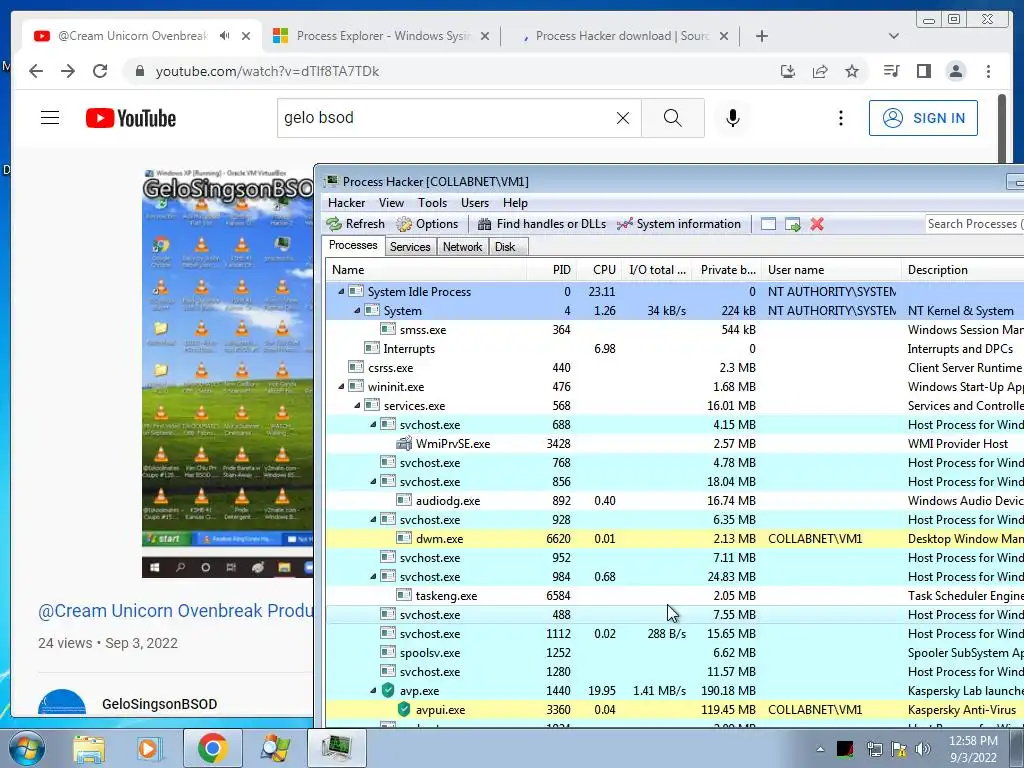Open the Users menu
The image size is (1024, 768).
point(475,202)
